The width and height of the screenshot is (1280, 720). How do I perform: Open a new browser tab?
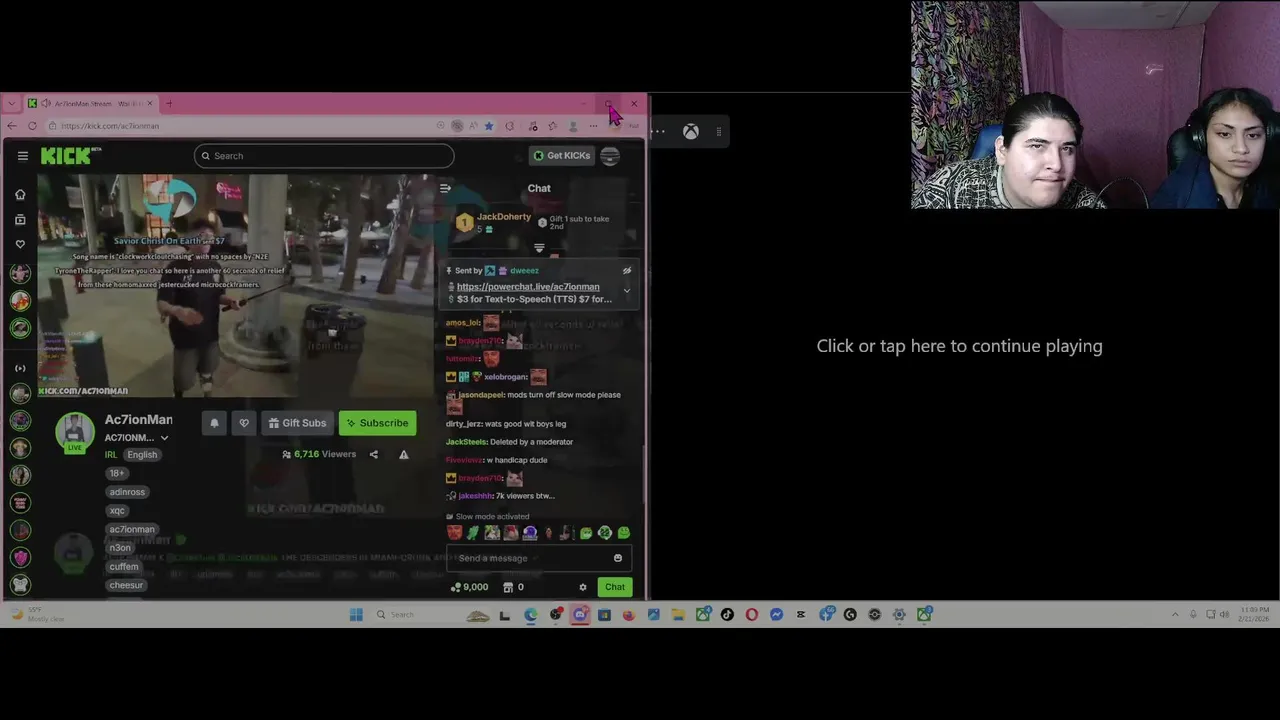point(168,104)
